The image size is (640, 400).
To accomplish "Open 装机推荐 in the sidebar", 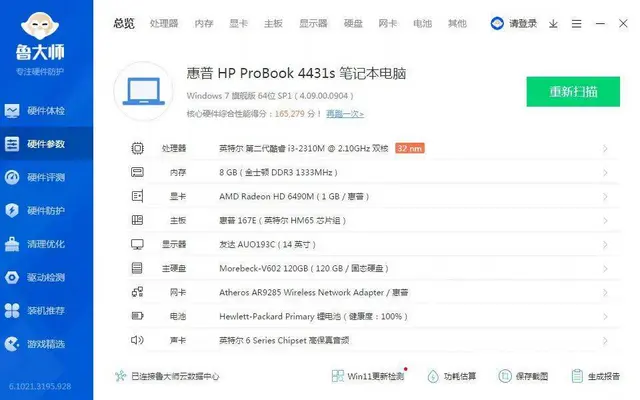I will pyautogui.click(x=46, y=311).
